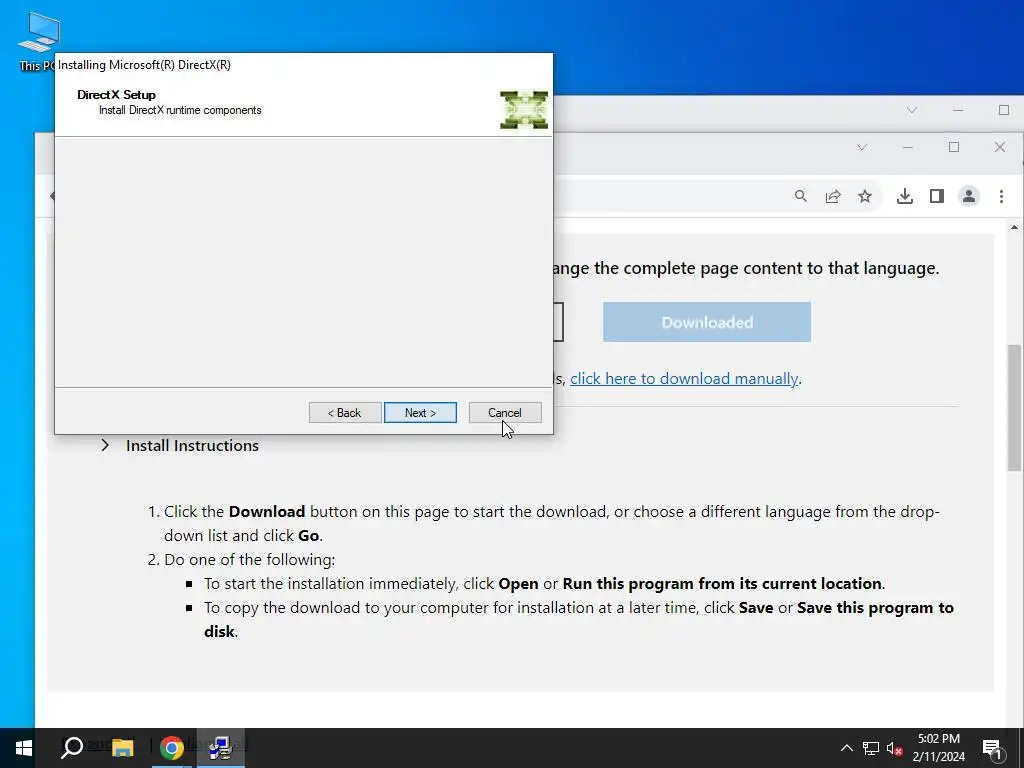Close the front Chrome window
This screenshot has height=768, width=1024.
(1000, 147)
